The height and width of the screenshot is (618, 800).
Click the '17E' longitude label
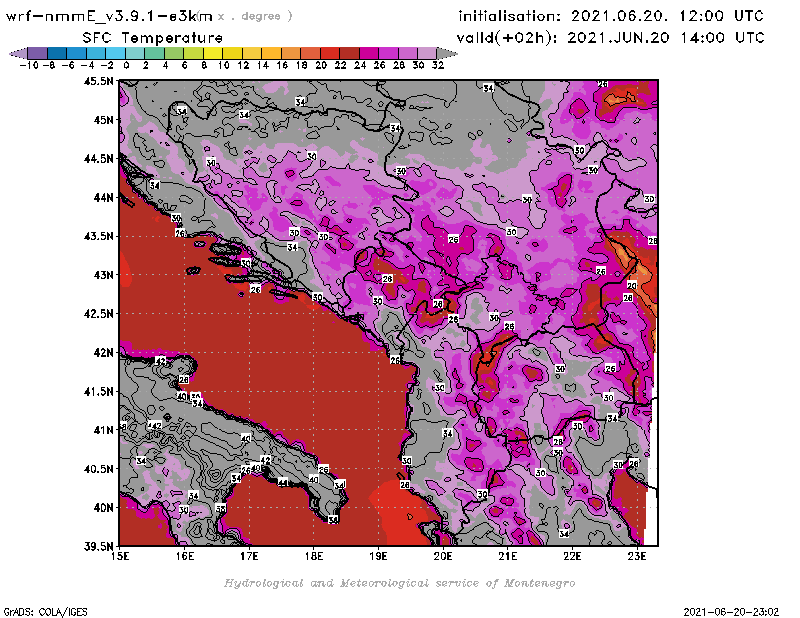pyautogui.click(x=249, y=556)
